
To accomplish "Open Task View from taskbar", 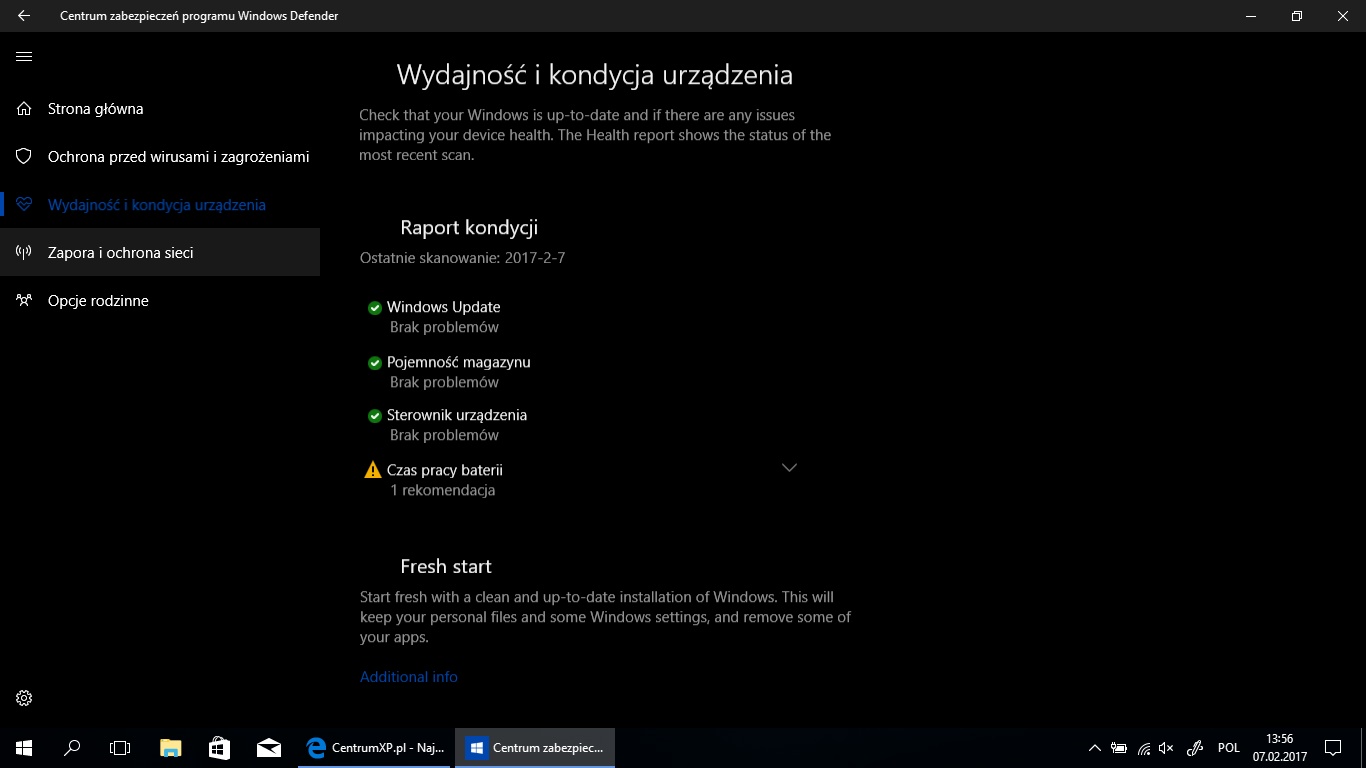I will click(120, 748).
